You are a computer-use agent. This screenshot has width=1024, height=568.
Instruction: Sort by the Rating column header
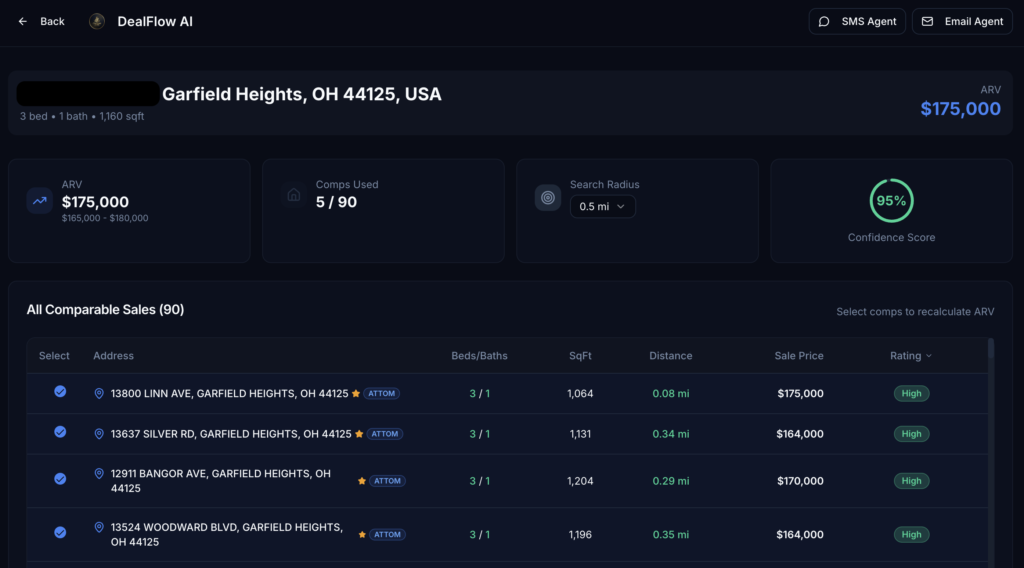click(910, 356)
